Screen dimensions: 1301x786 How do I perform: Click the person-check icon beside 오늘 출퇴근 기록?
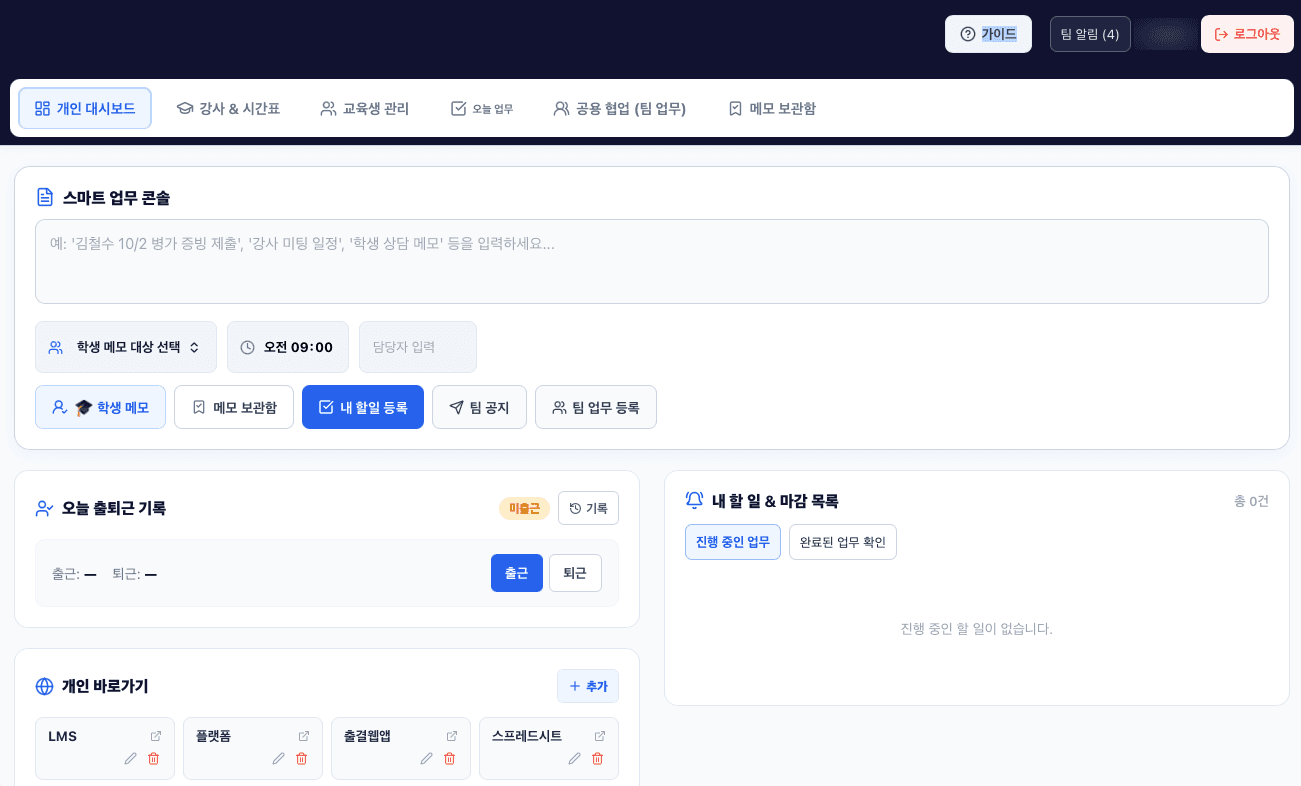pos(44,508)
